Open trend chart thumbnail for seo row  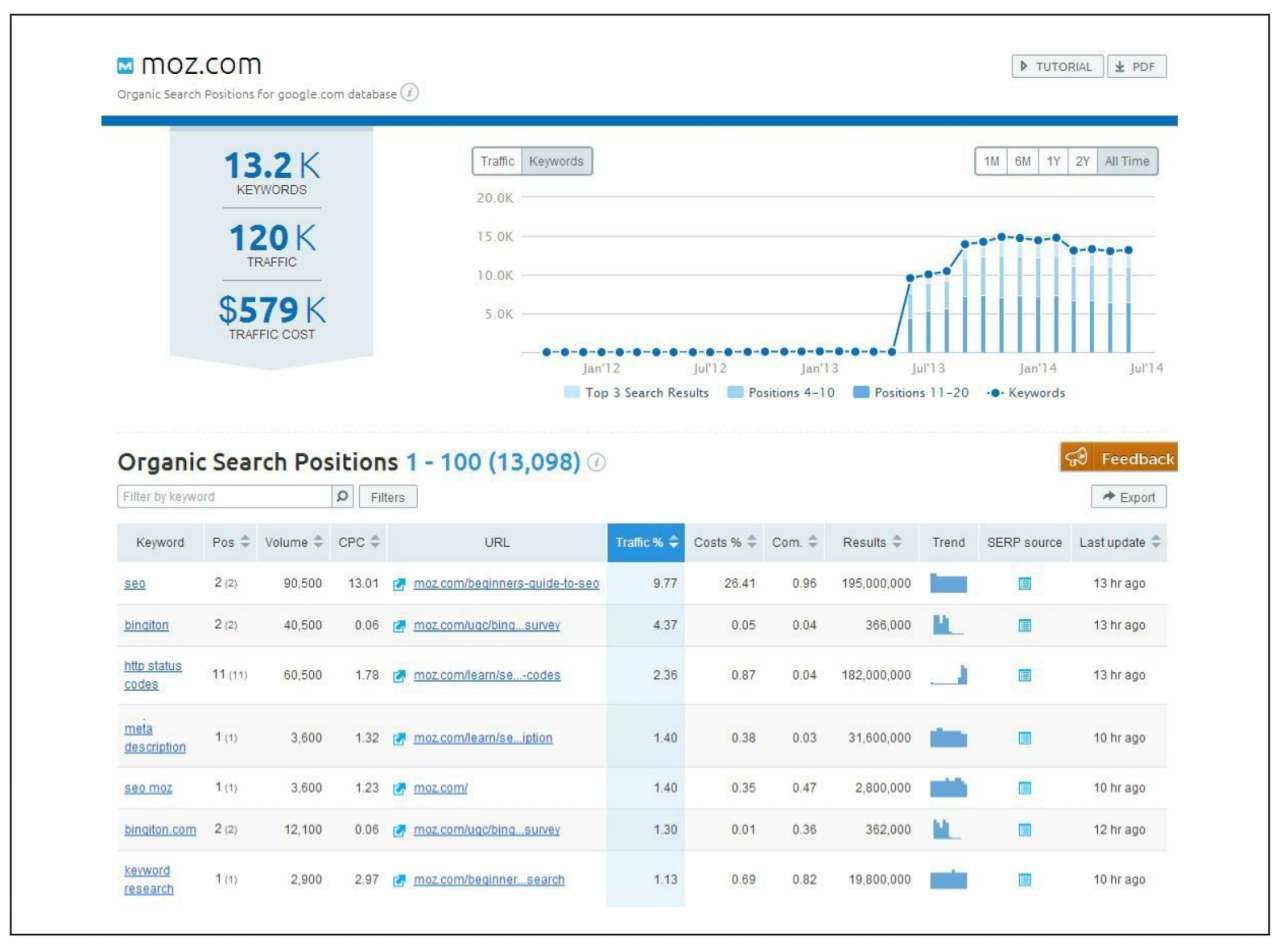[x=948, y=584]
